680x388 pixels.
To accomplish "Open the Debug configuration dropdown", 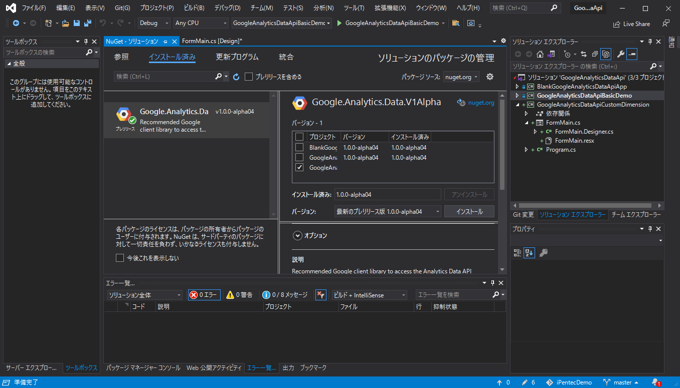I will click(154, 23).
